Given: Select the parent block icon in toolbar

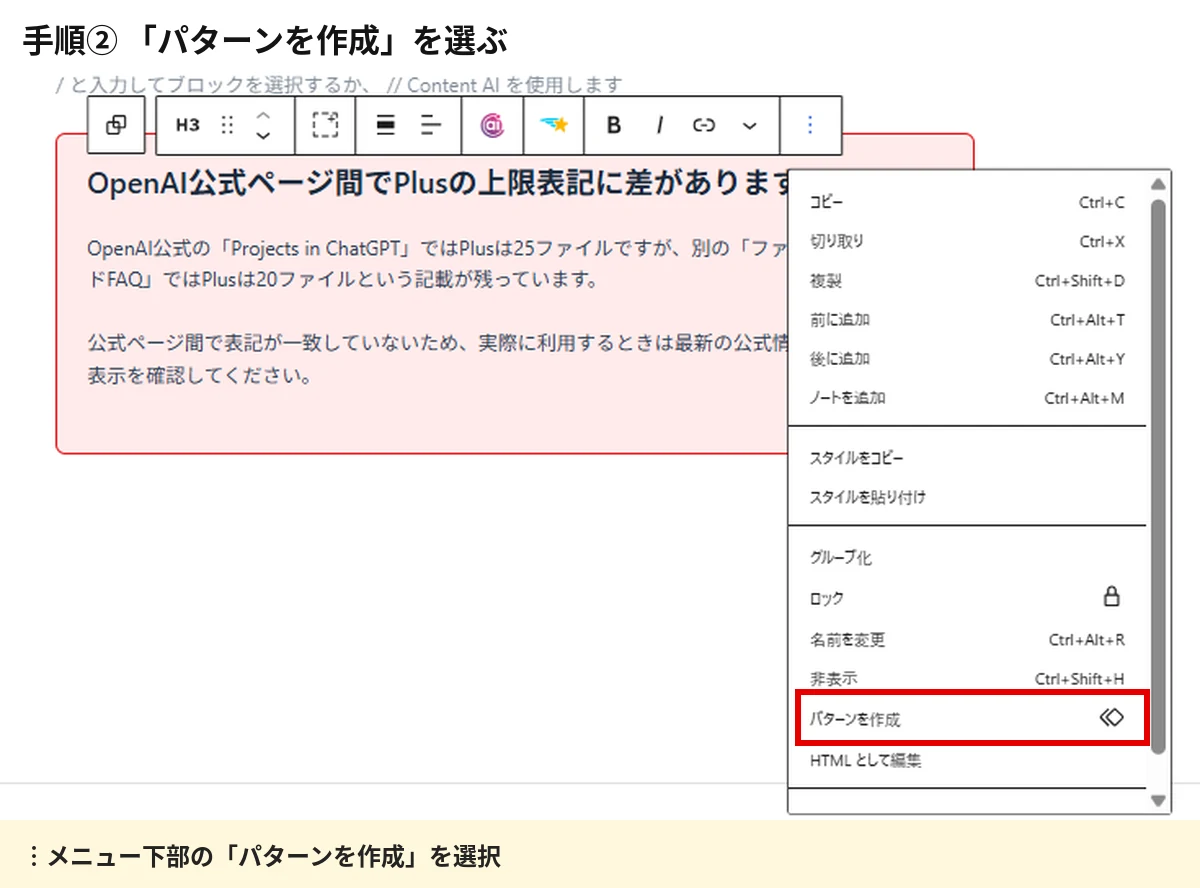Looking at the screenshot, I should 116,125.
